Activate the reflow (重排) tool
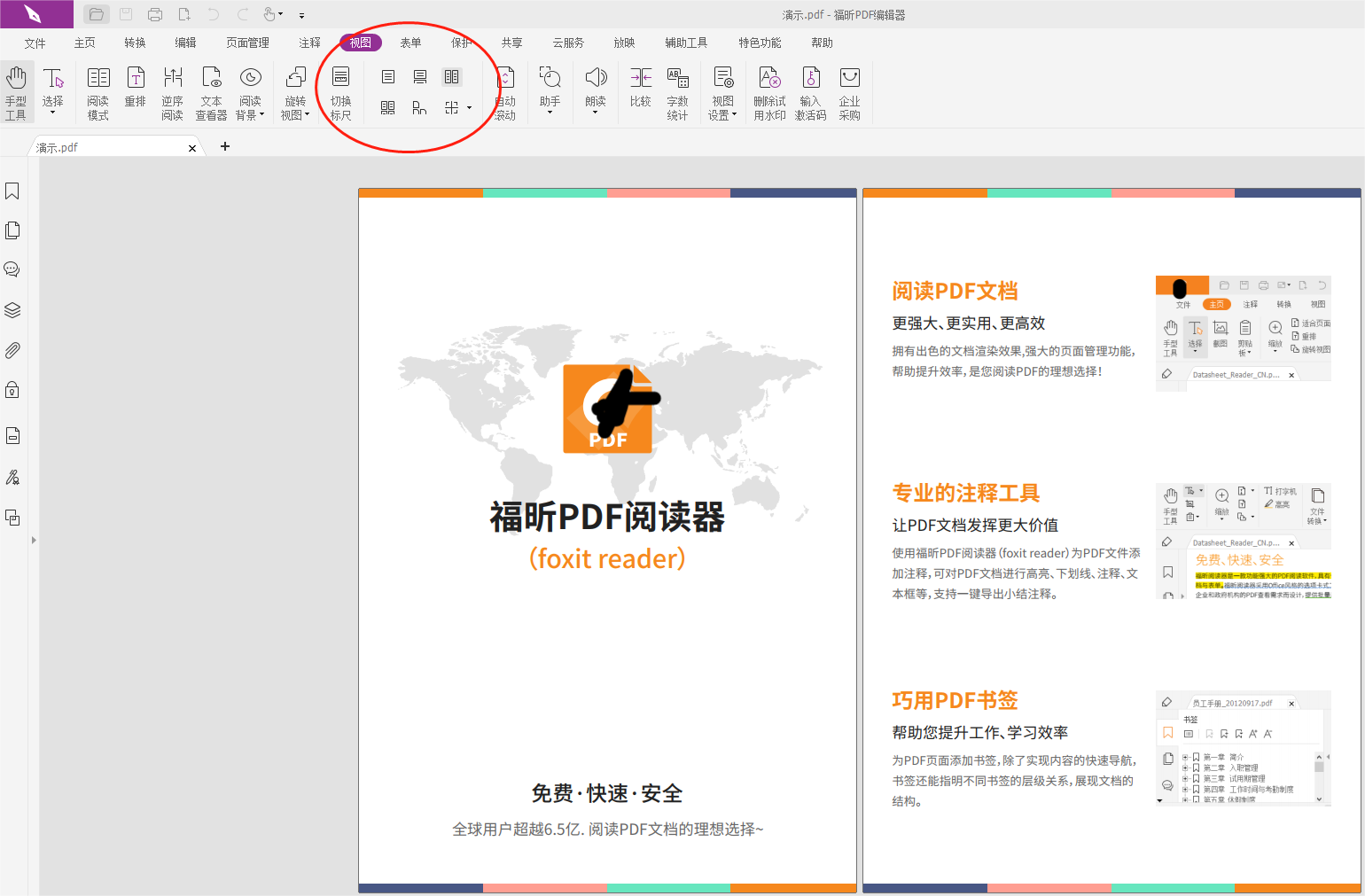Screen dimensions: 1365x896 135,91
